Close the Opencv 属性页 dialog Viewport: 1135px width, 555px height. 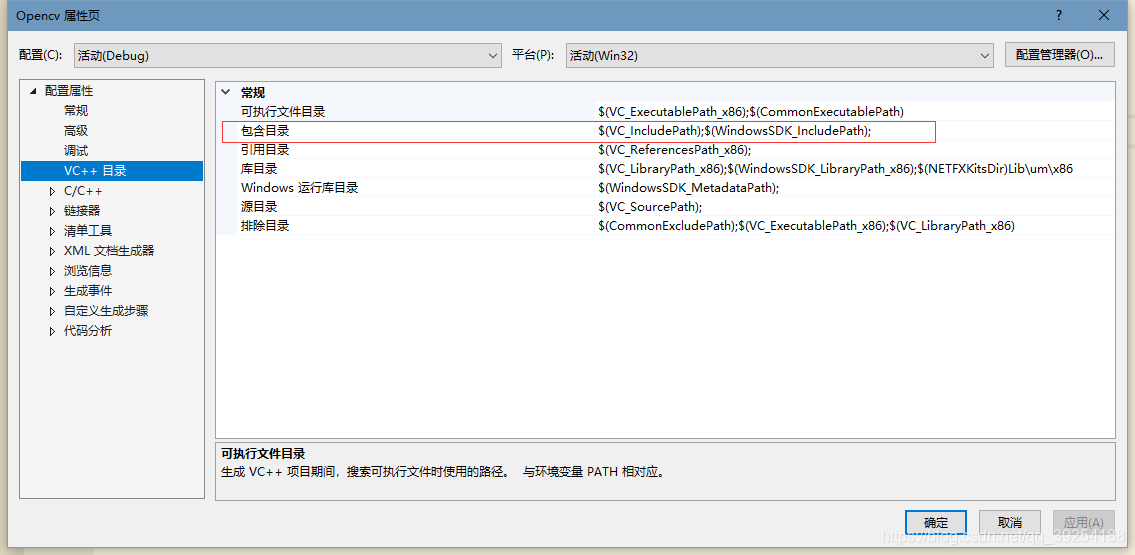pyautogui.click(x=1103, y=14)
